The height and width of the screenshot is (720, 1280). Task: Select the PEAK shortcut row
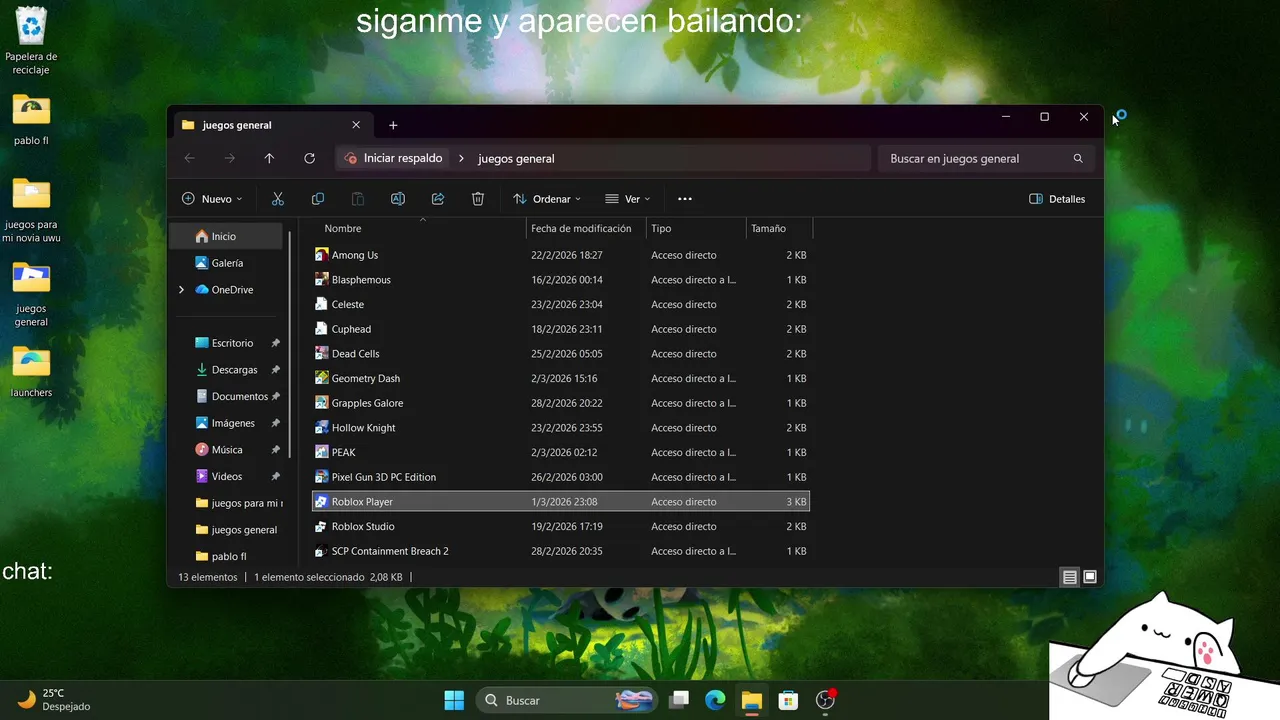(x=561, y=452)
